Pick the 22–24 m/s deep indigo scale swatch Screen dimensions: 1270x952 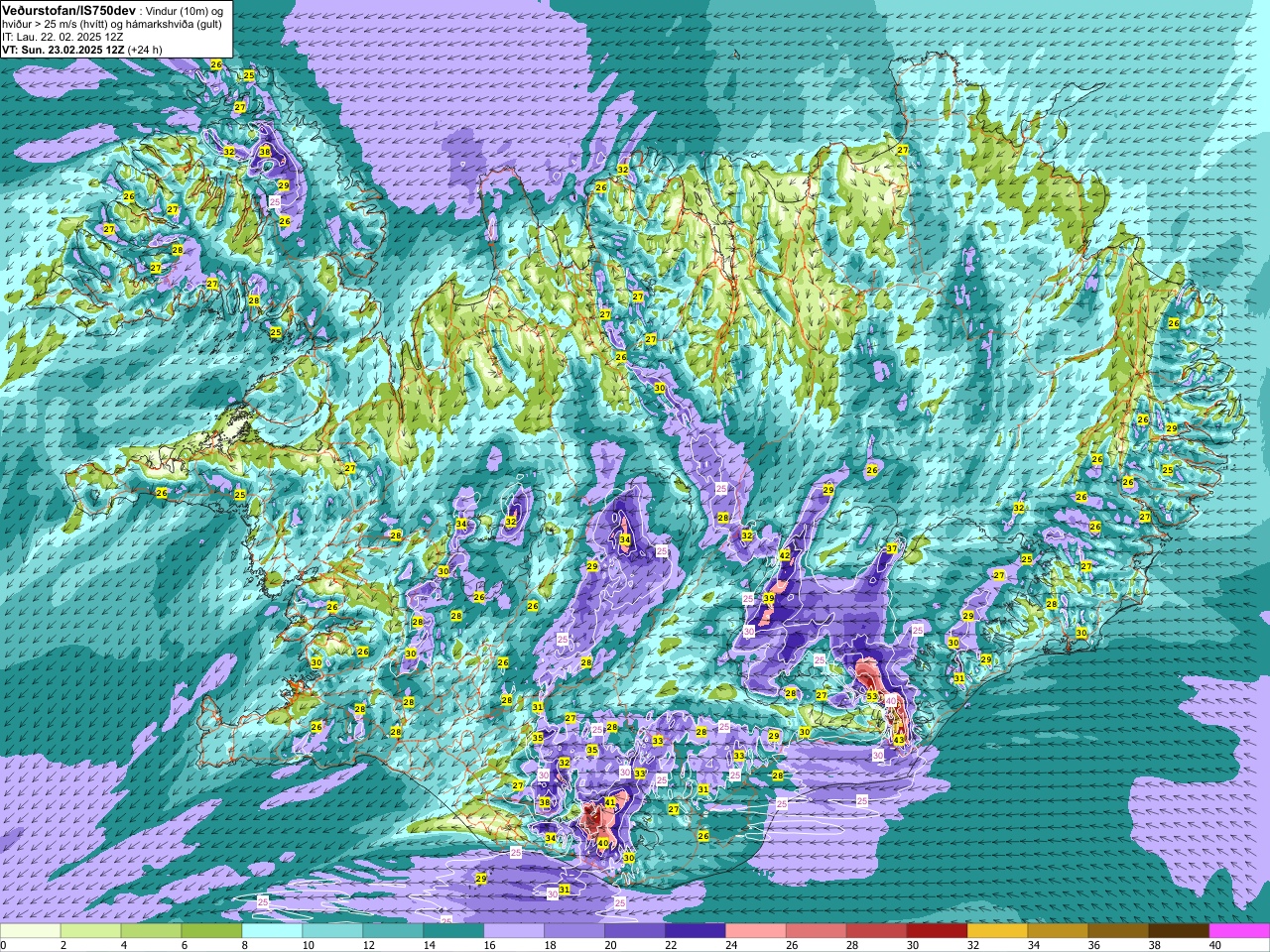tap(696, 932)
